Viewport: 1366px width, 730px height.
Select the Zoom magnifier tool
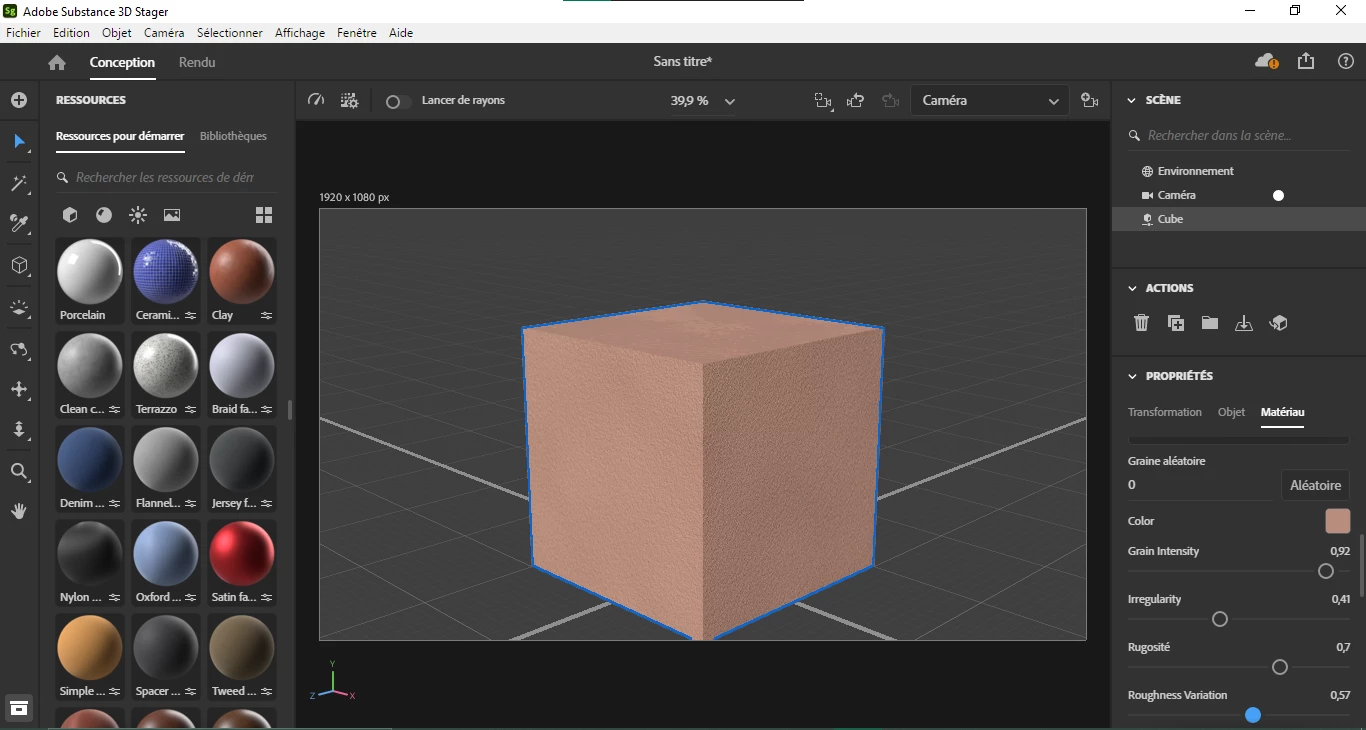point(19,471)
